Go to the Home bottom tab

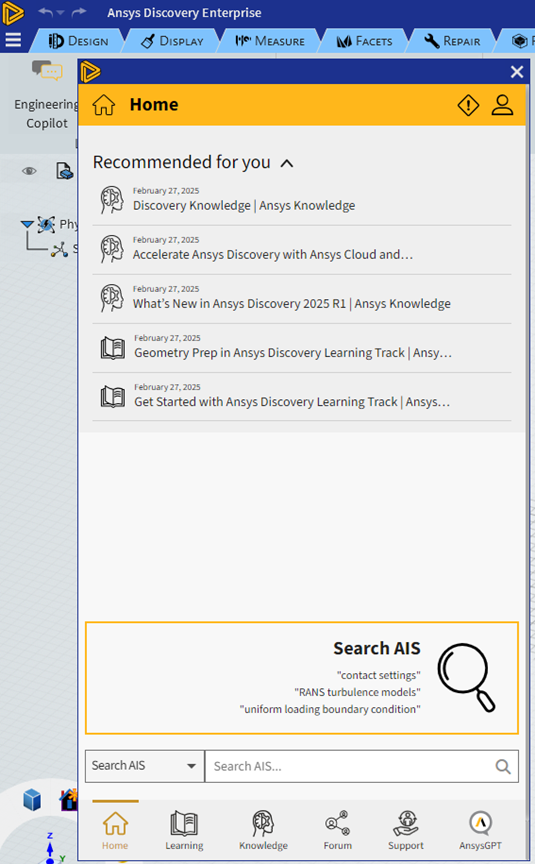[115, 830]
